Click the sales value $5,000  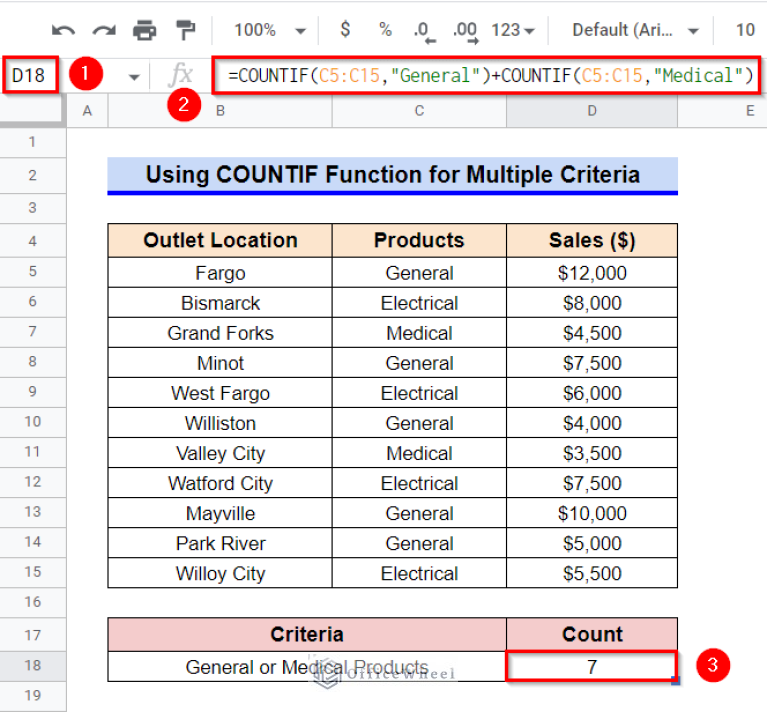click(592, 543)
